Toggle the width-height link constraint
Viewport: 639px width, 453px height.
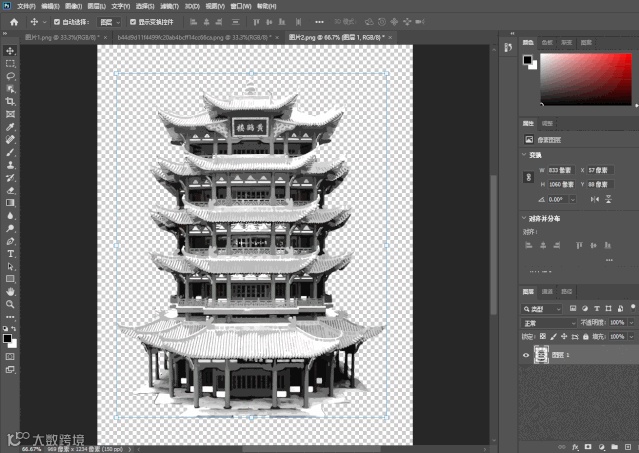tap(529, 177)
